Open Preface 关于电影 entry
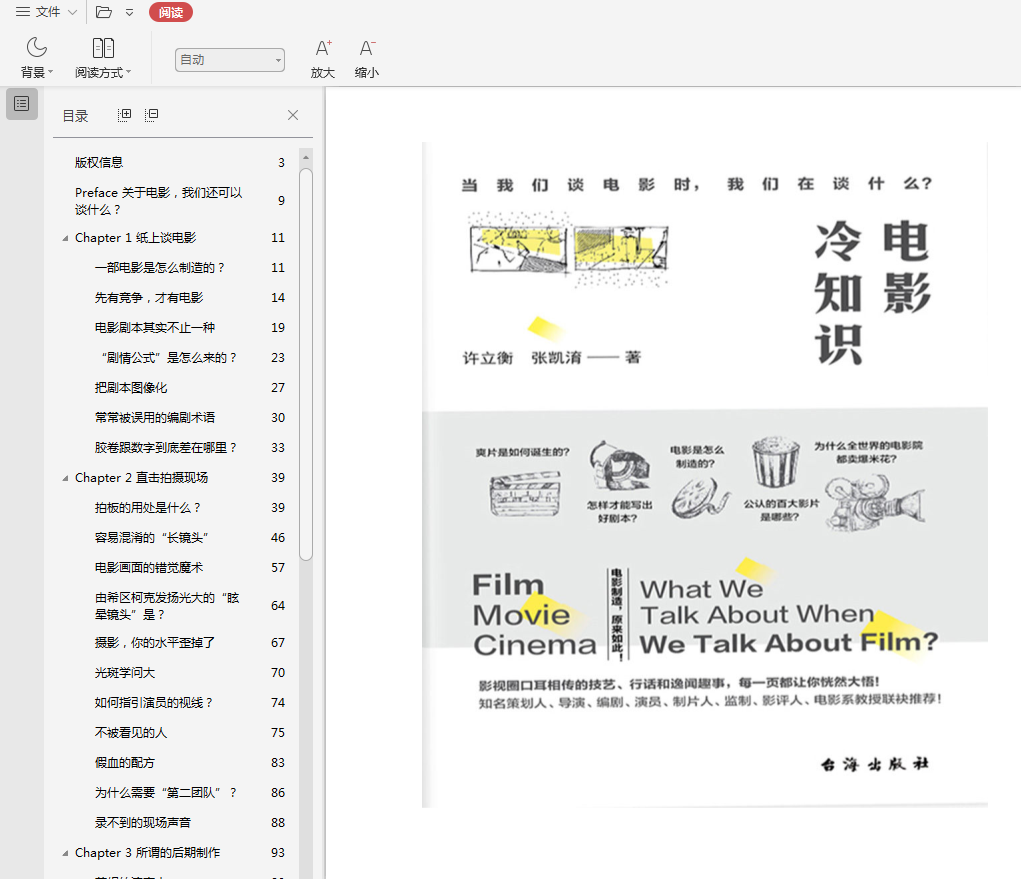 [x=158, y=201]
